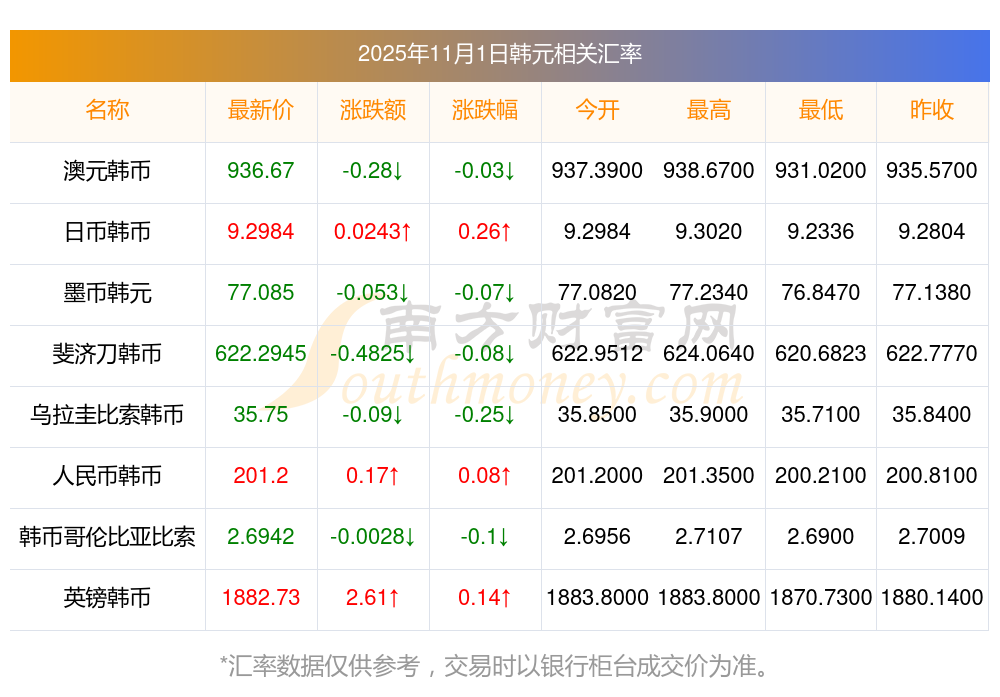
Task: Select the 斐济刀韩币 row name
Action: coord(107,354)
